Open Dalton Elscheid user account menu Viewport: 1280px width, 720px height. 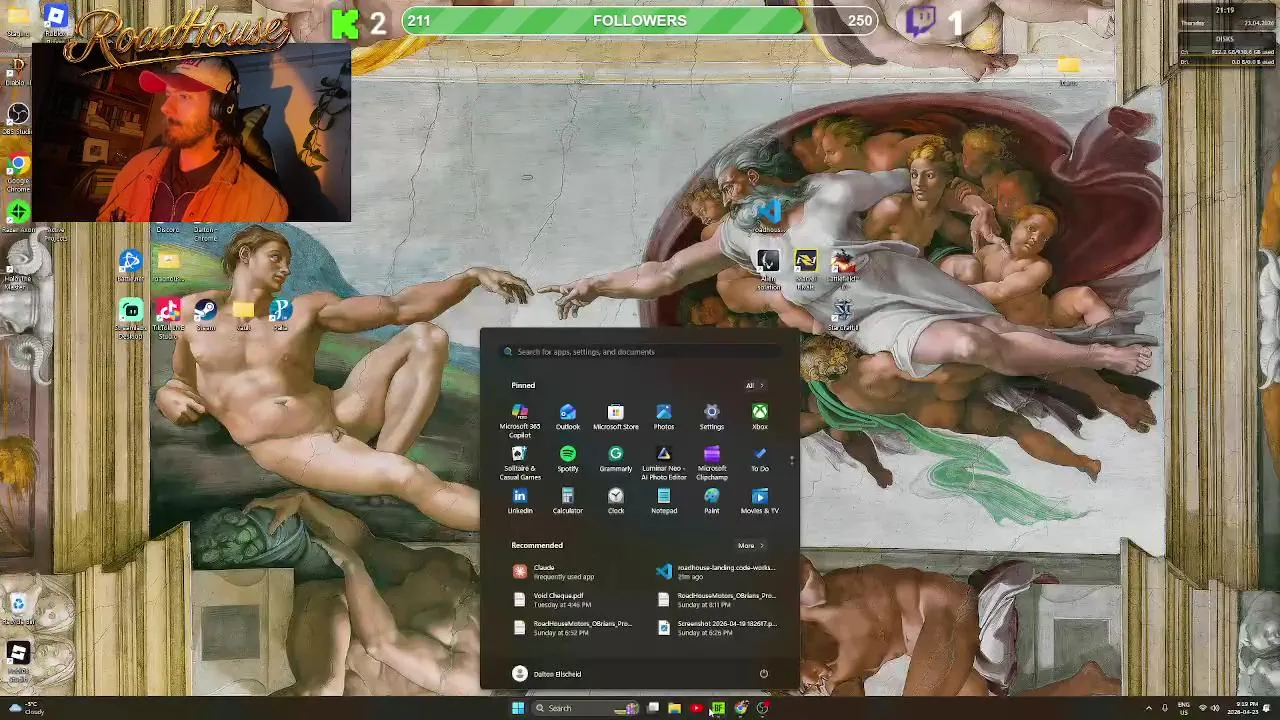(x=546, y=673)
